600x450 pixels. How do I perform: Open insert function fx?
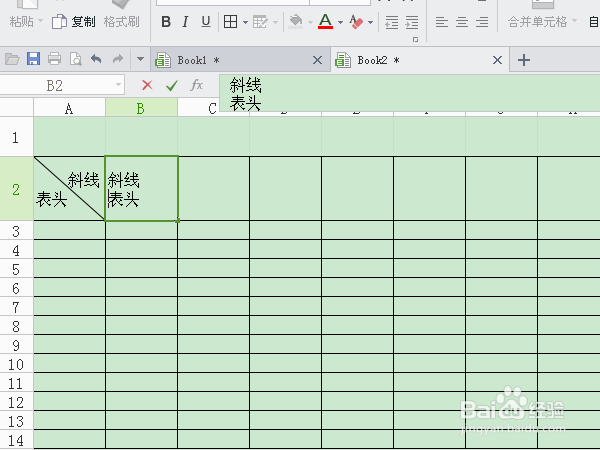[x=196, y=85]
